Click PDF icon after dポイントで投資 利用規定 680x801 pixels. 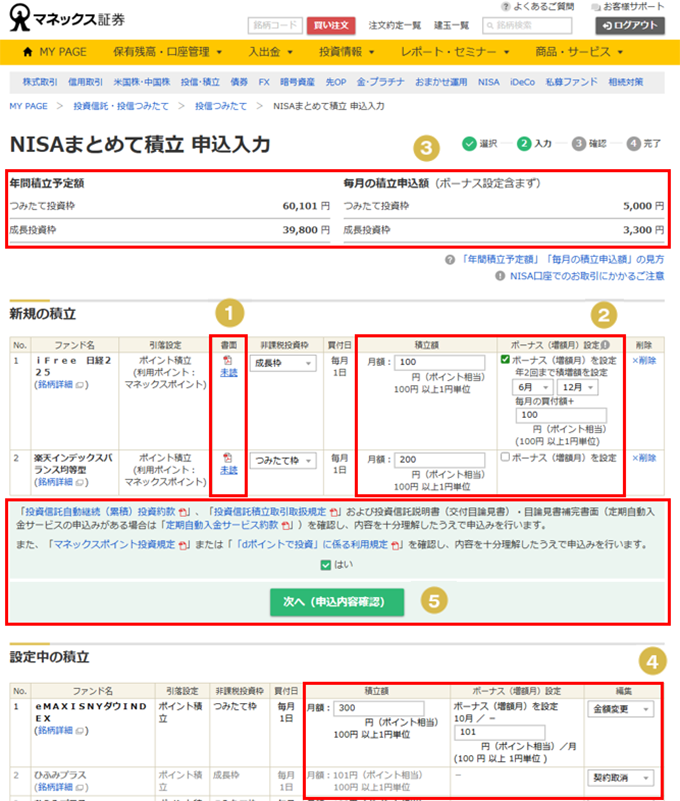click(x=395, y=545)
